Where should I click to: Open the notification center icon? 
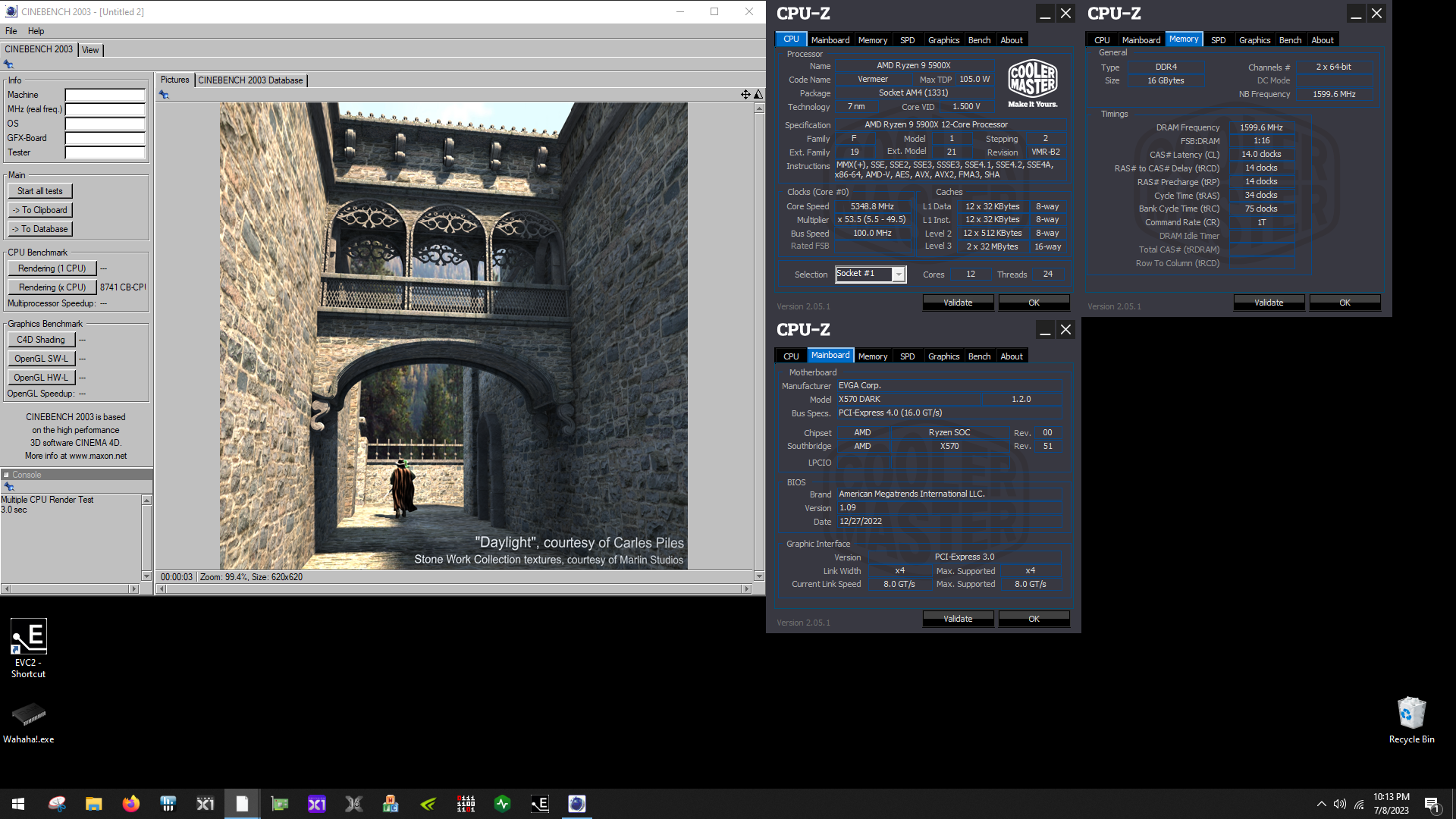tap(1432, 805)
